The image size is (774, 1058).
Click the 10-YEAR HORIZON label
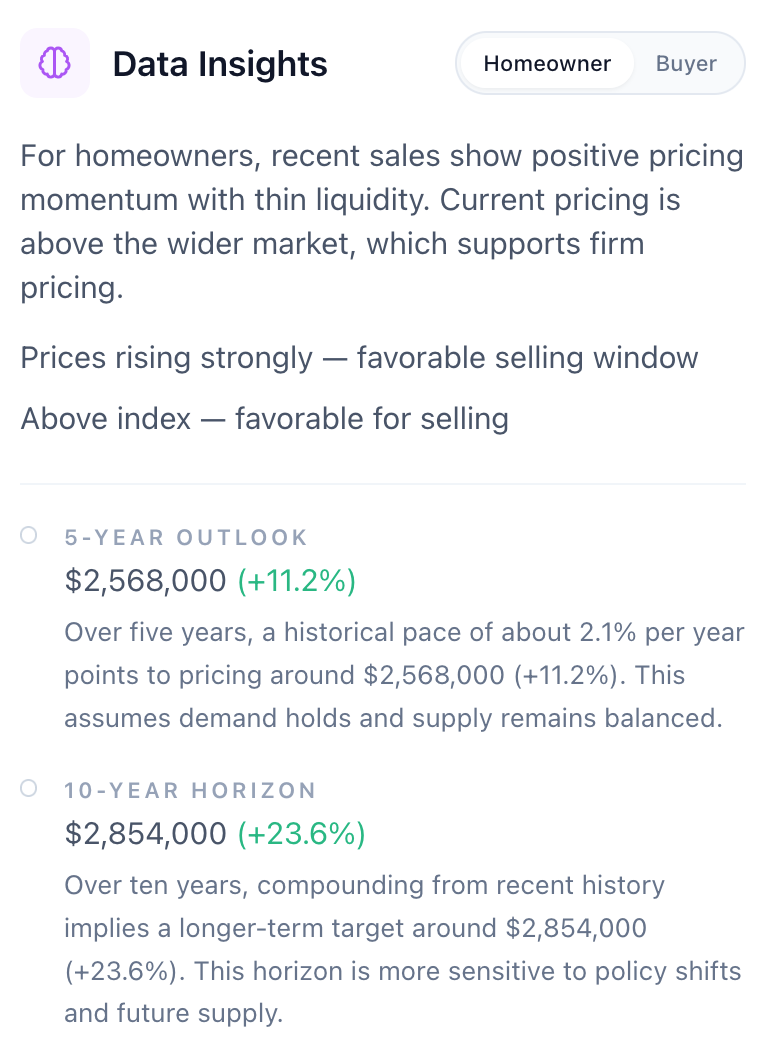click(x=190, y=791)
